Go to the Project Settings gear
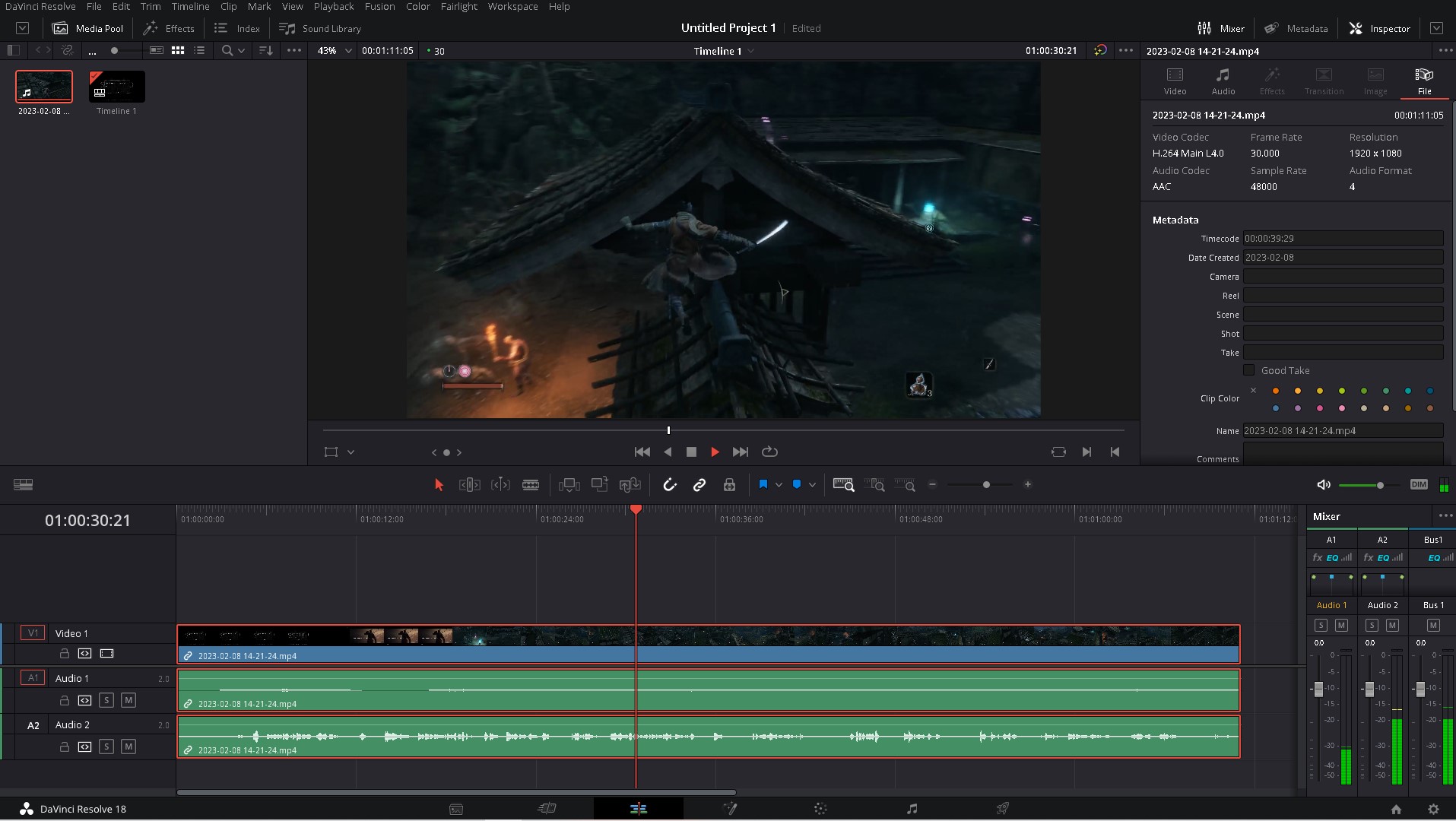The height and width of the screenshot is (821, 1456). [x=1433, y=810]
